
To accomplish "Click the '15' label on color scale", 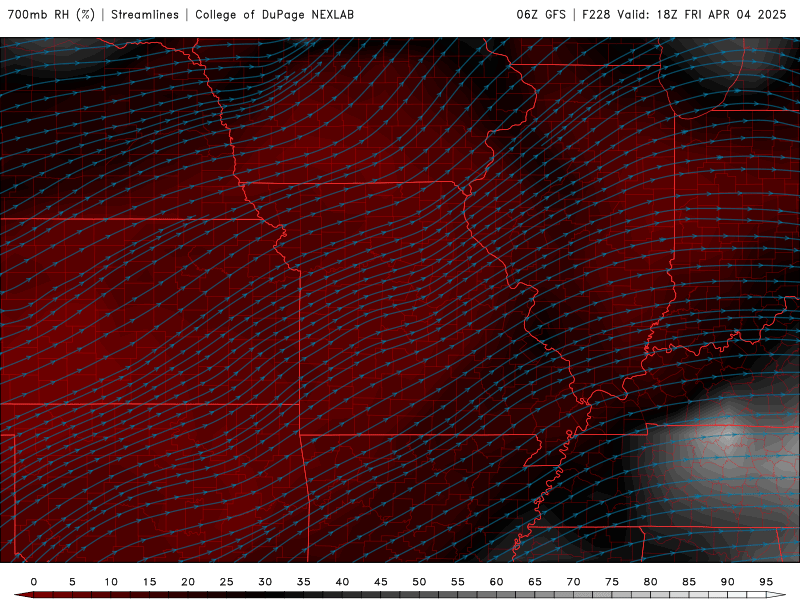I will [x=149, y=582].
